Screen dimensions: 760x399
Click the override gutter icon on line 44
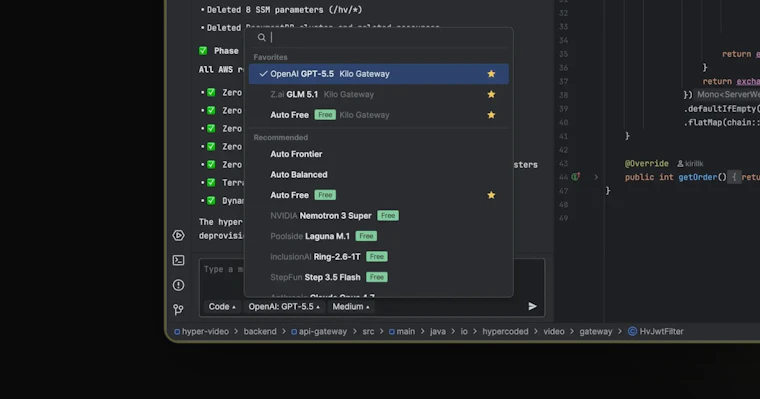[x=575, y=177]
